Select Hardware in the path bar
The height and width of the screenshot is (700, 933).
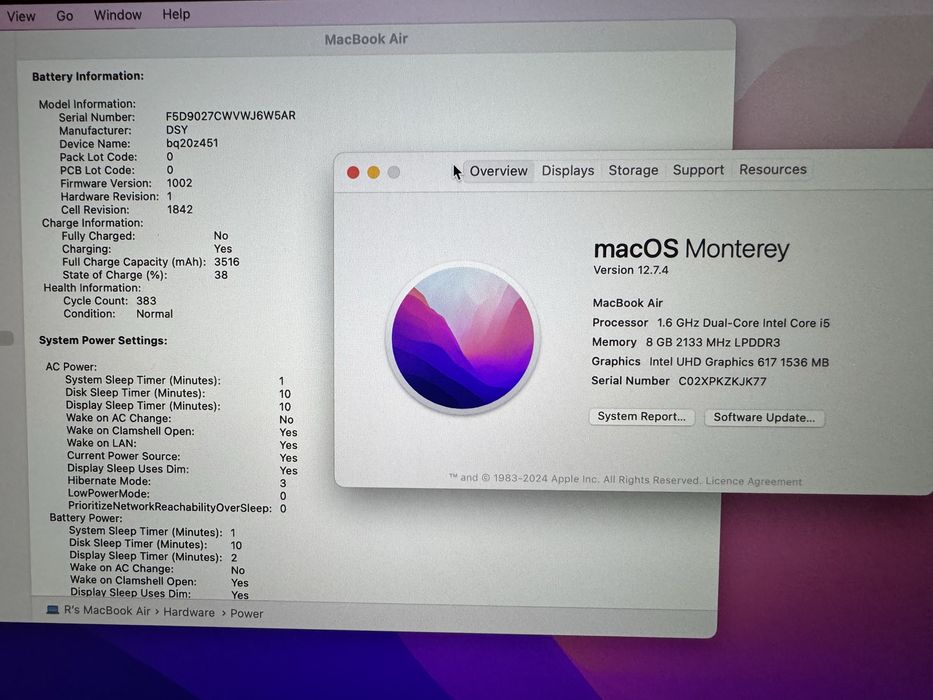(x=189, y=612)
